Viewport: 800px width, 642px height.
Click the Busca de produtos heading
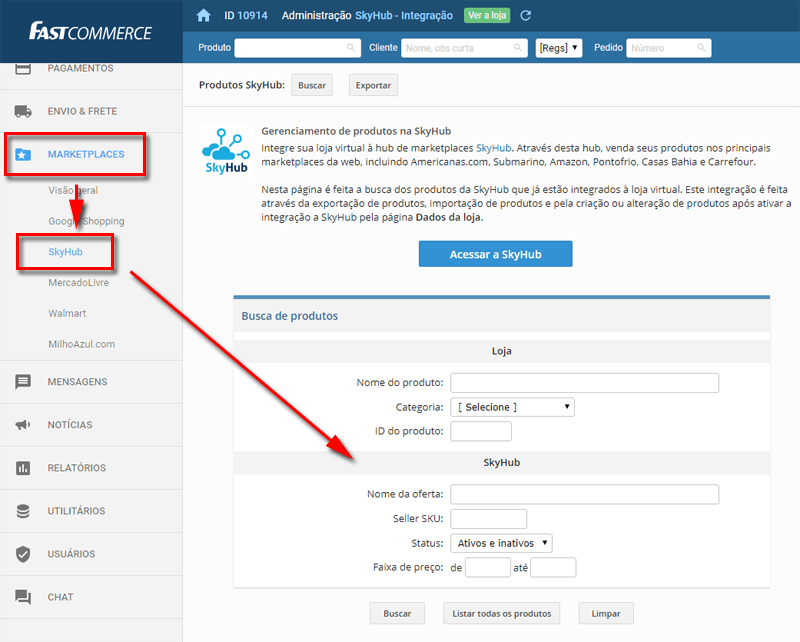pos(289,316)
